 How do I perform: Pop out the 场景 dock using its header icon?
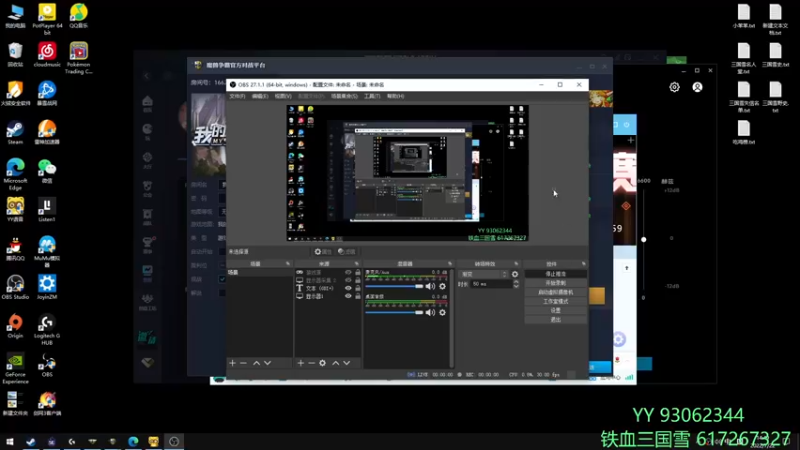288,264
